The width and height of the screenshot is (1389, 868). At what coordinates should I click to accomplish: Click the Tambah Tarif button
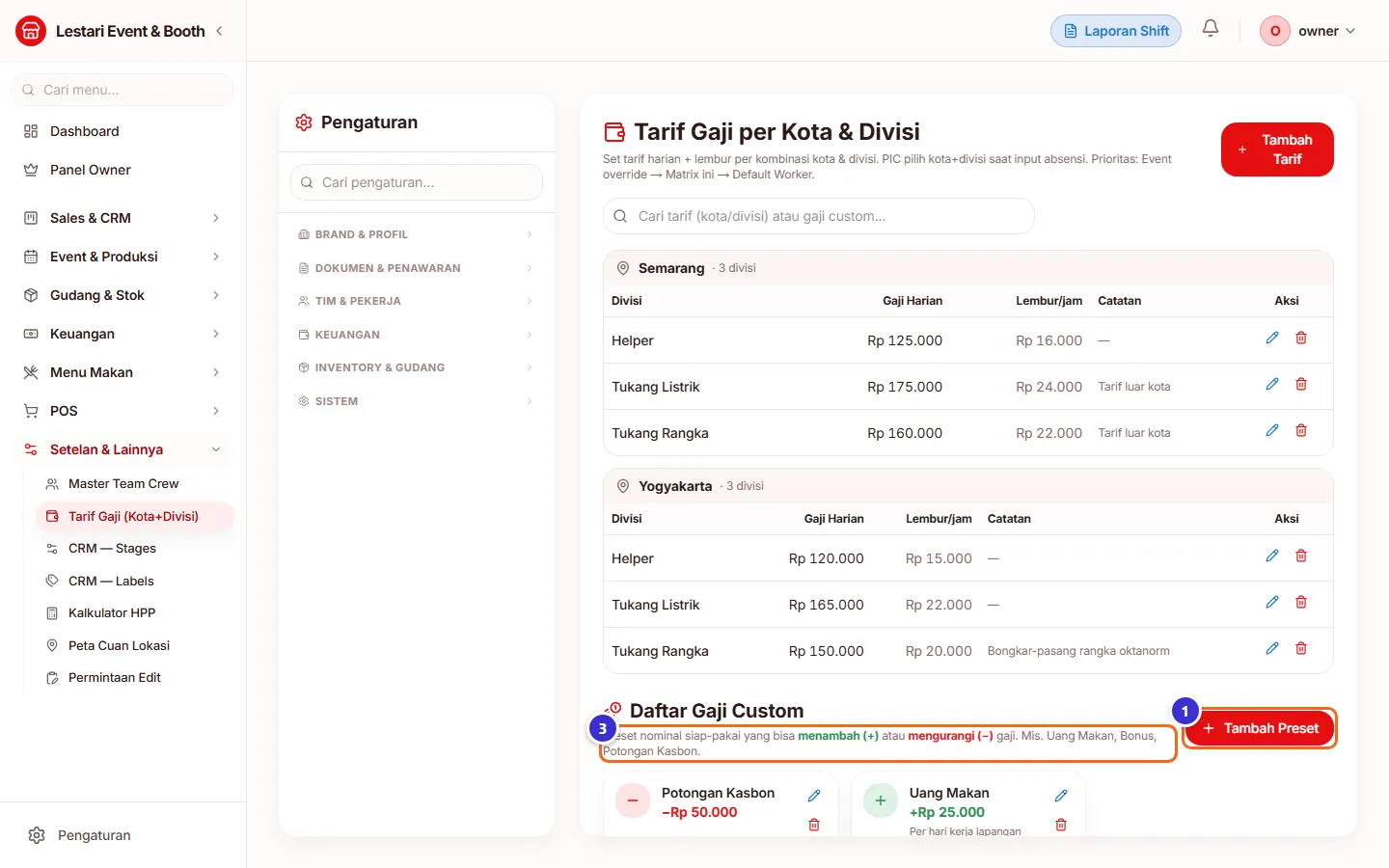[1277, 149]
